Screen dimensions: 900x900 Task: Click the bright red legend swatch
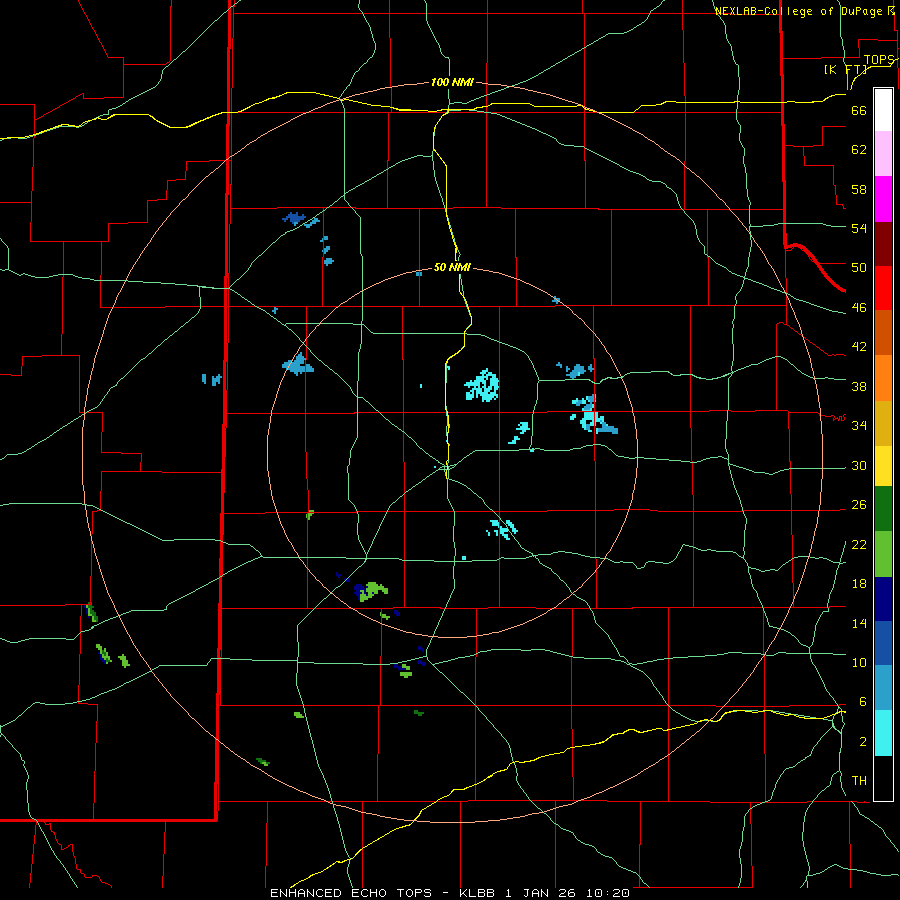click(883, 288)
